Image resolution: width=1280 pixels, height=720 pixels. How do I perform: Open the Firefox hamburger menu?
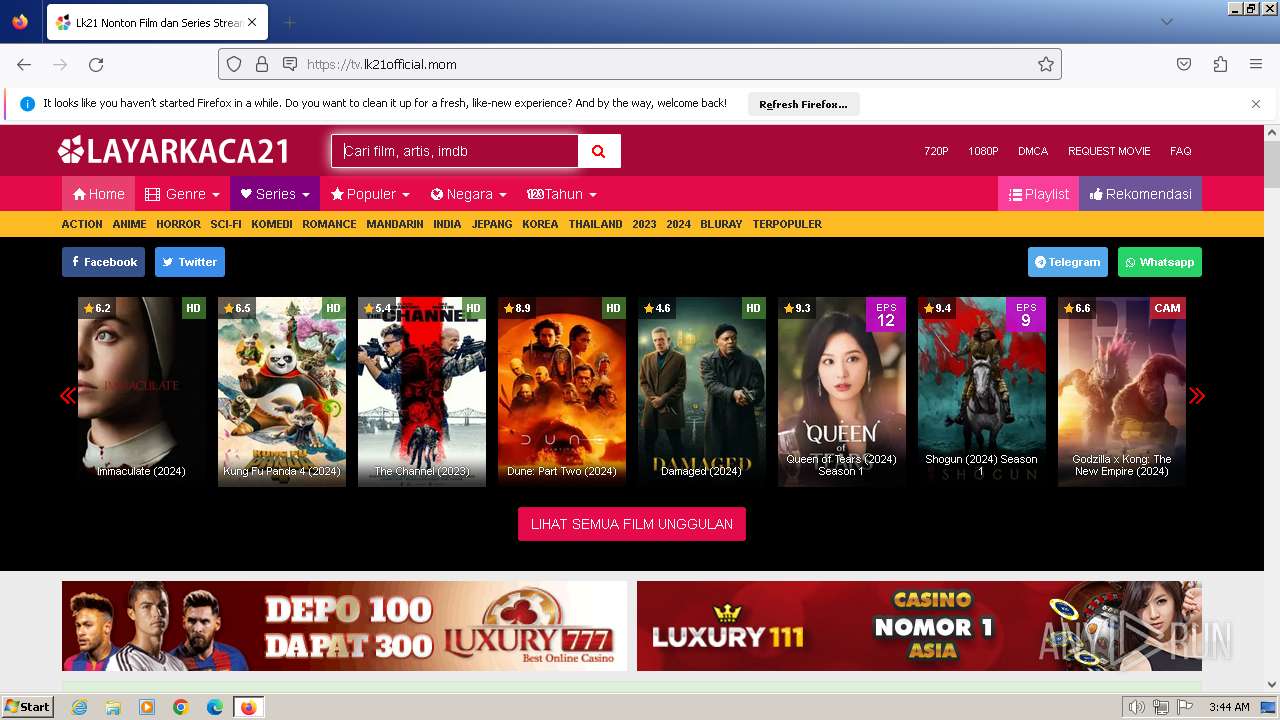[x=1256, y=64]
